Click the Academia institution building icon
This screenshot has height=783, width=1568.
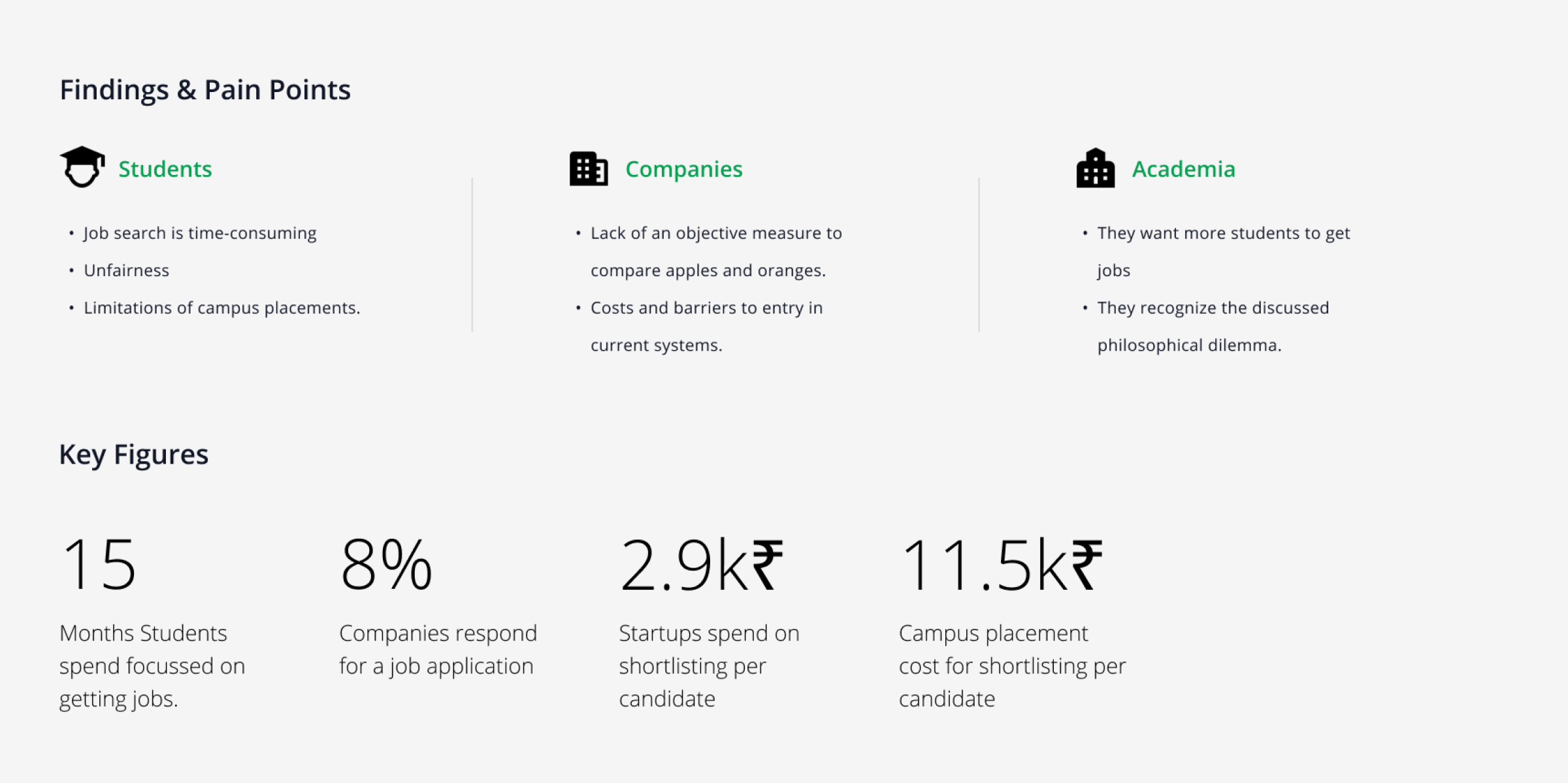point(1095,168)
